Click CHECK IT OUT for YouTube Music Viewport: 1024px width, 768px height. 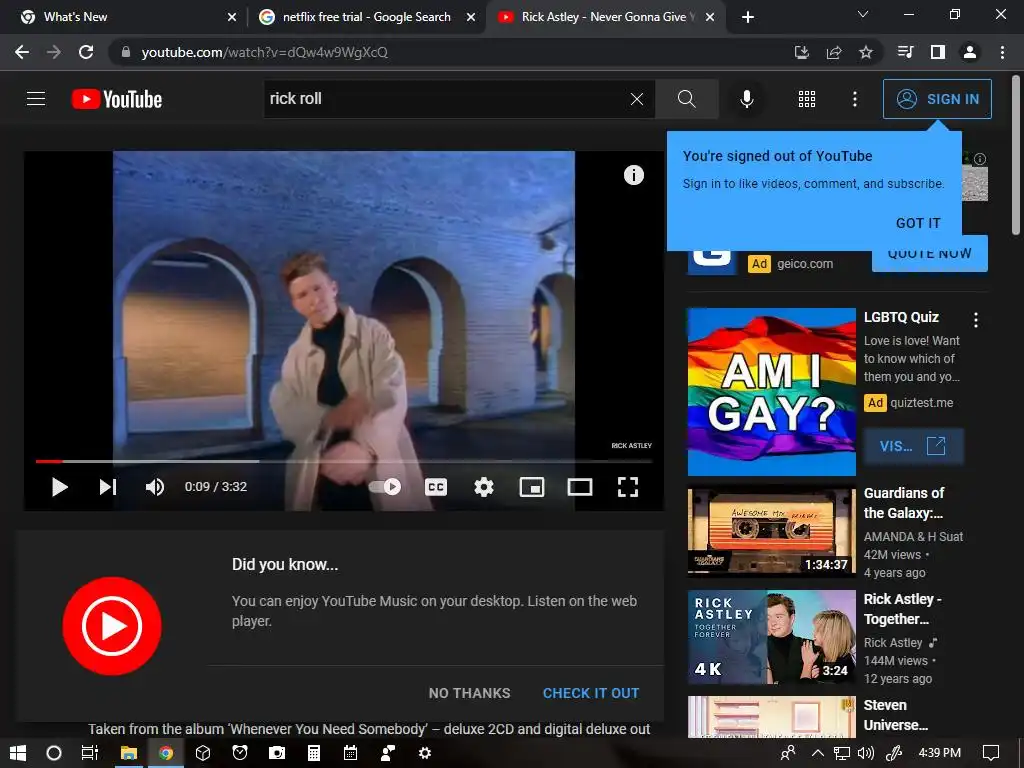pyautogui.click(x=591, y=694)
